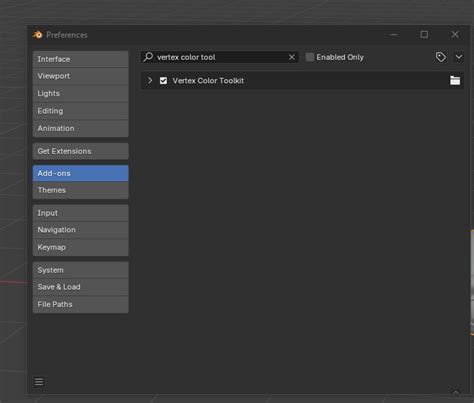This screenshot has width=474, height=403.
Task: Disable the Vertex Color Toolkit add-on checkbox
Action: [x=163, y=81]
